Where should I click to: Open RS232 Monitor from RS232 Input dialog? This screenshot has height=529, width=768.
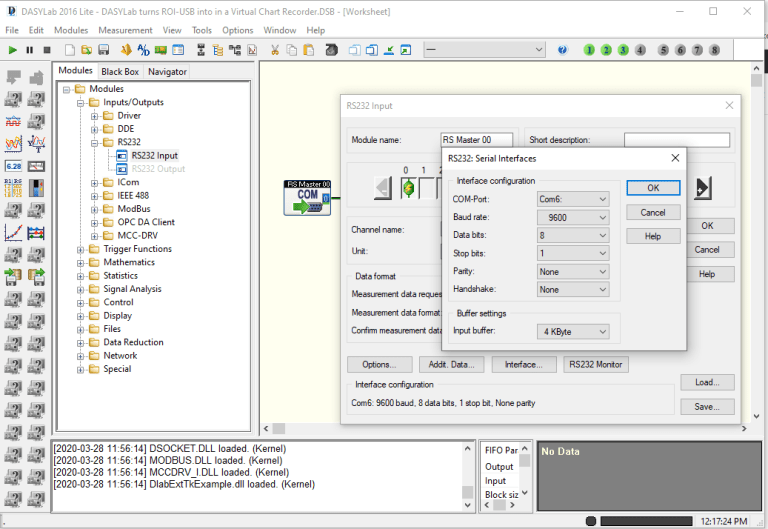pyautogui.click(x=596, y=364)
